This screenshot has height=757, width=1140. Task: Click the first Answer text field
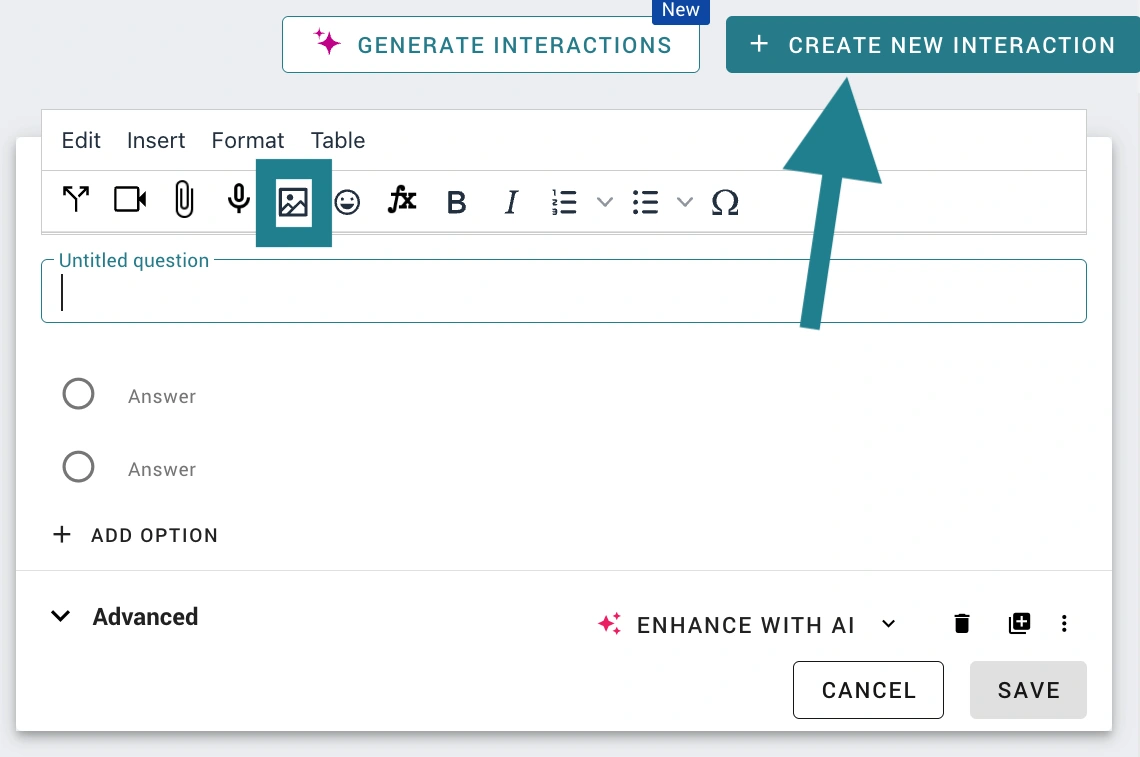click(x=162, y=396)
